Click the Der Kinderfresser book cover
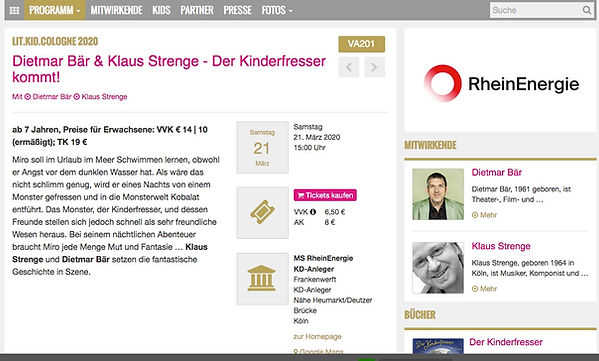 (x=438, y=346)
